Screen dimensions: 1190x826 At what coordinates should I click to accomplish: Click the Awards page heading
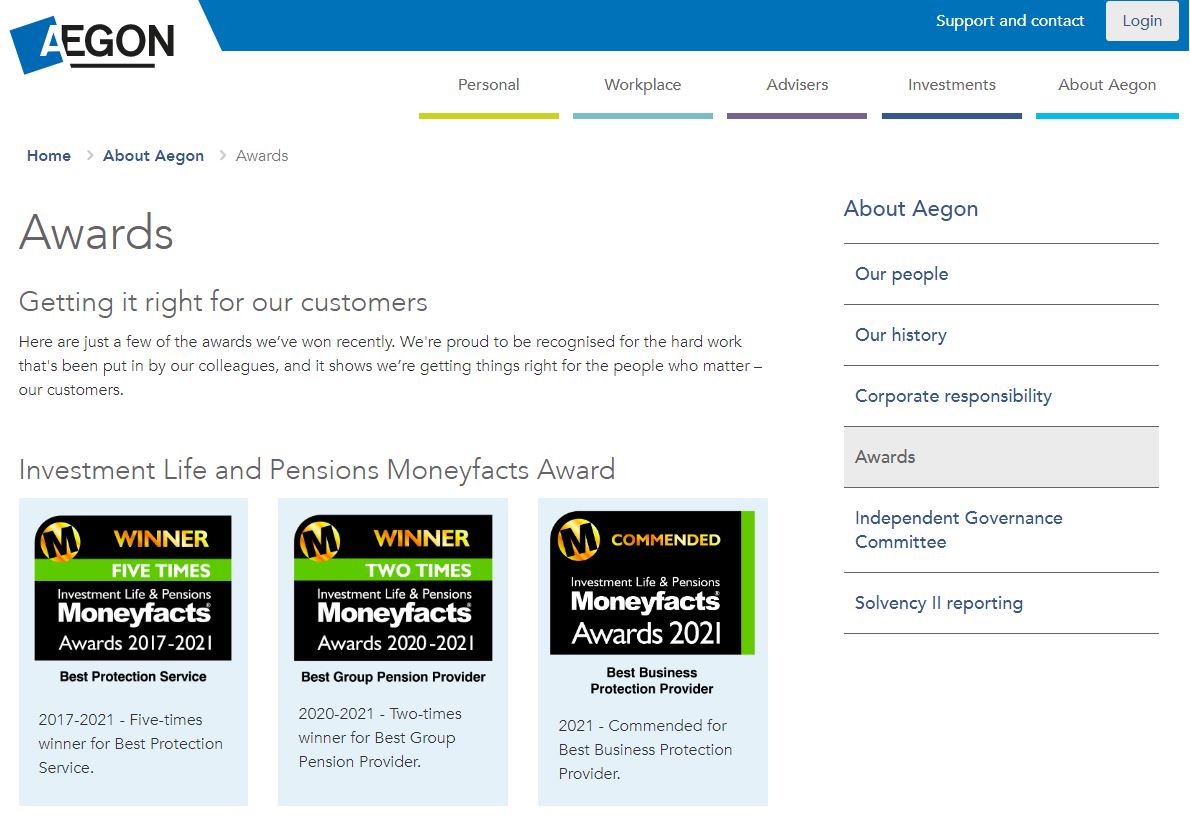(x=96, y=232)
